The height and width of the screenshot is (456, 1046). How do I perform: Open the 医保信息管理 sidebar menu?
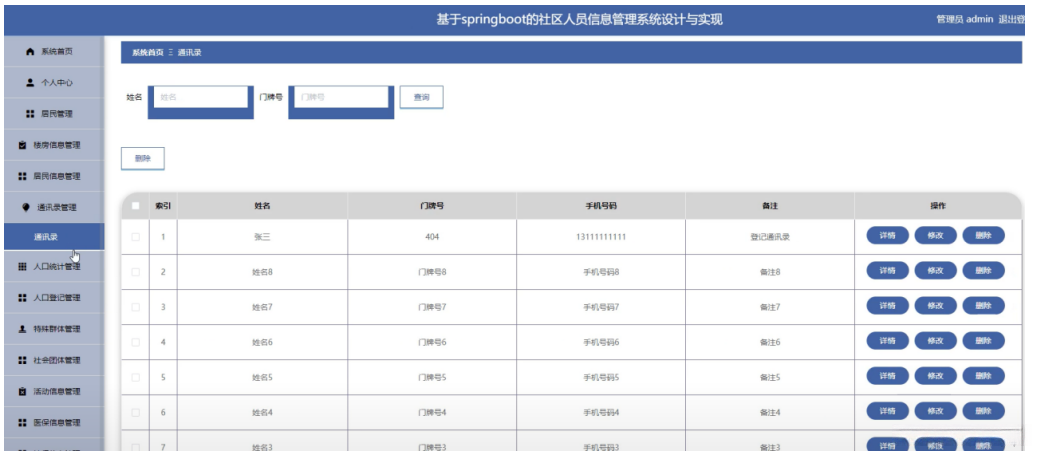click(54, 422)
